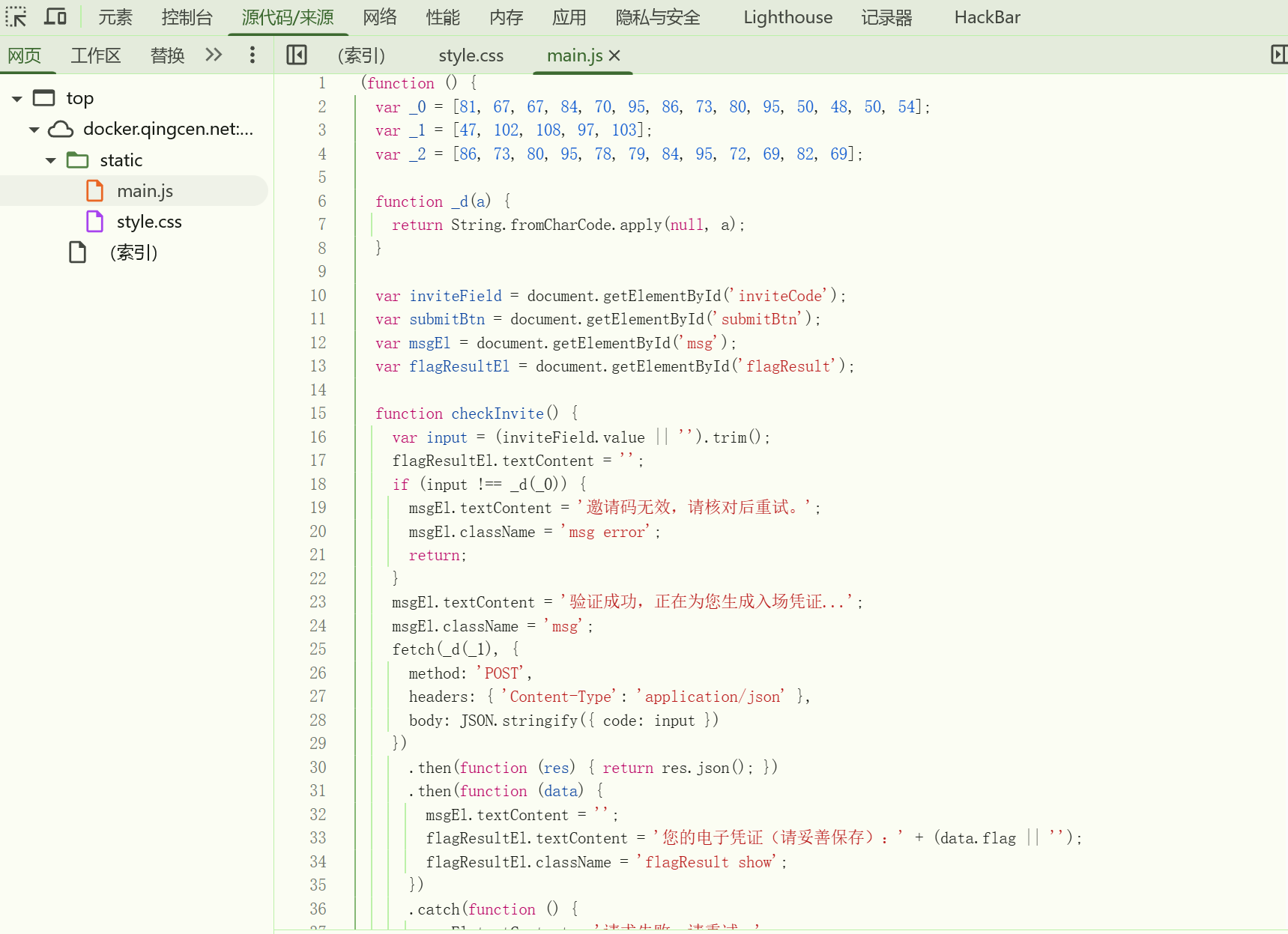Click the (索引) document icon in tree
Image resolution: width=1288 pixels, height=934 pixels.
coord(77,252)
